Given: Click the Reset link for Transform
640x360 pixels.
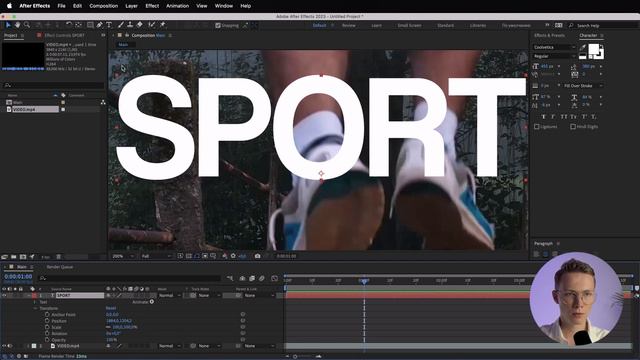Looking at the screenshot, I should (x=111, y=308).
